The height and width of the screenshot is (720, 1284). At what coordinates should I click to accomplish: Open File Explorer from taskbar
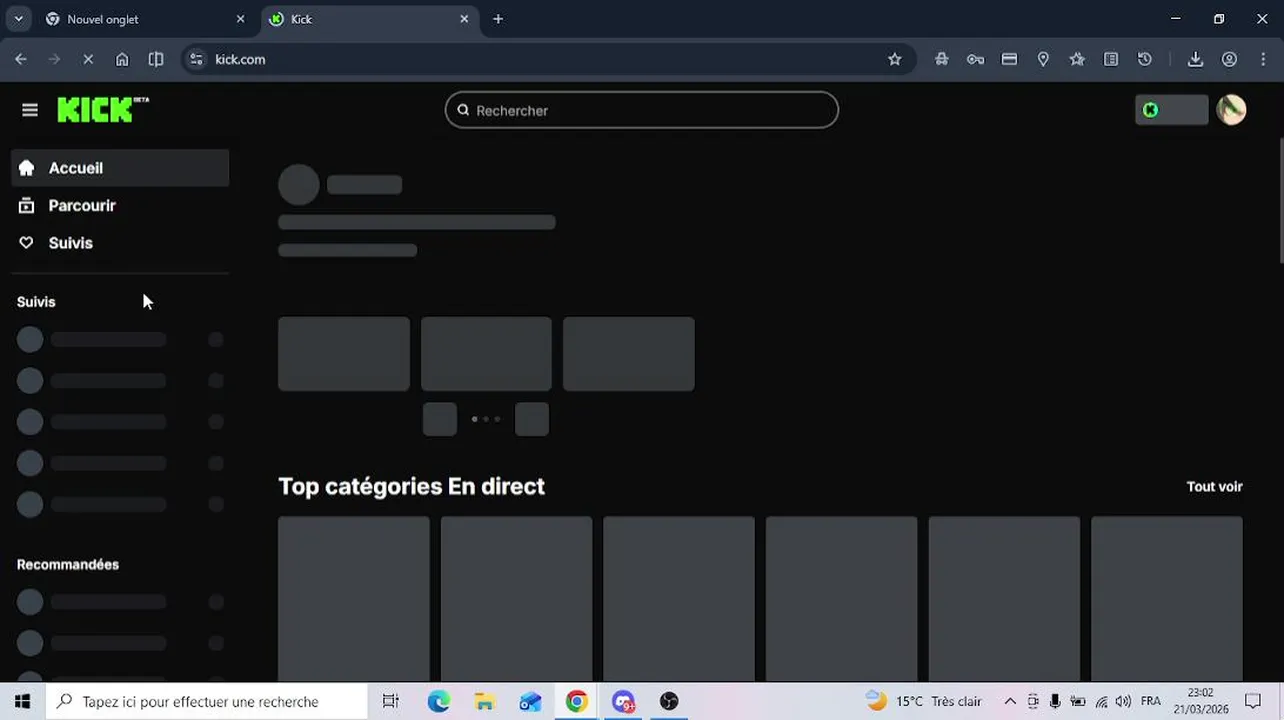[485, 701]
